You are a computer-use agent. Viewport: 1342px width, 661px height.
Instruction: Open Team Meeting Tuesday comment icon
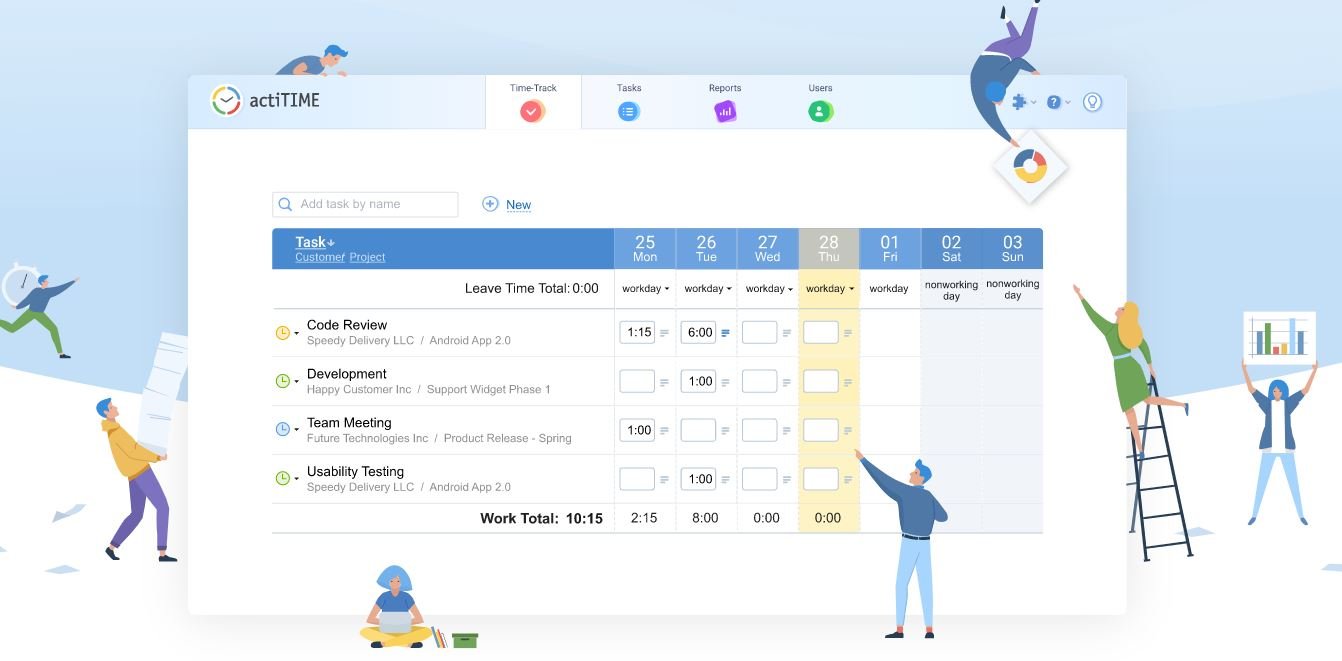point(725,431)
